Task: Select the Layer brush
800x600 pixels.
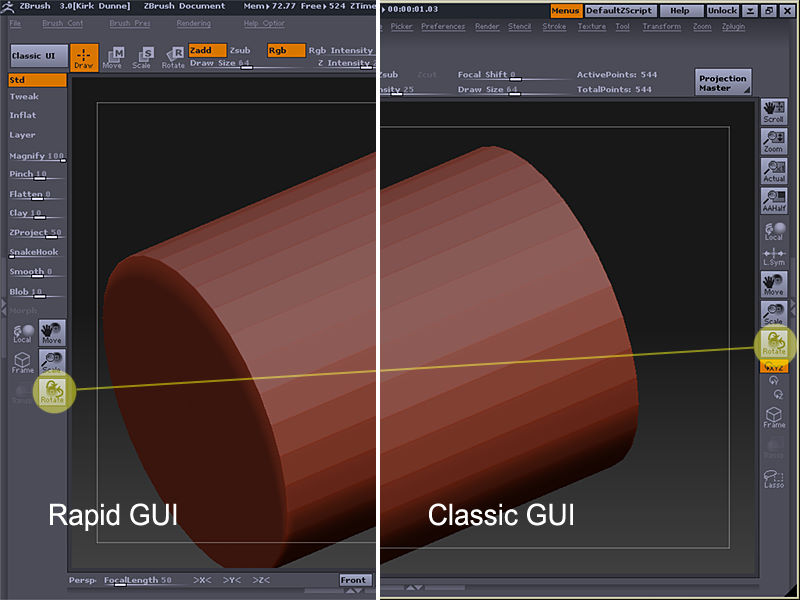Action: [22, 135]
